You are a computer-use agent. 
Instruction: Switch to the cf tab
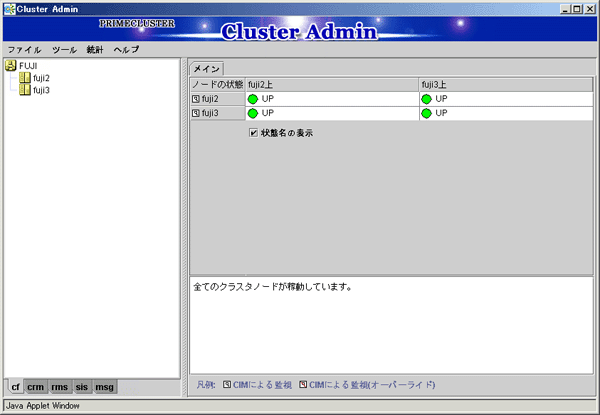[x=15, y=387]
